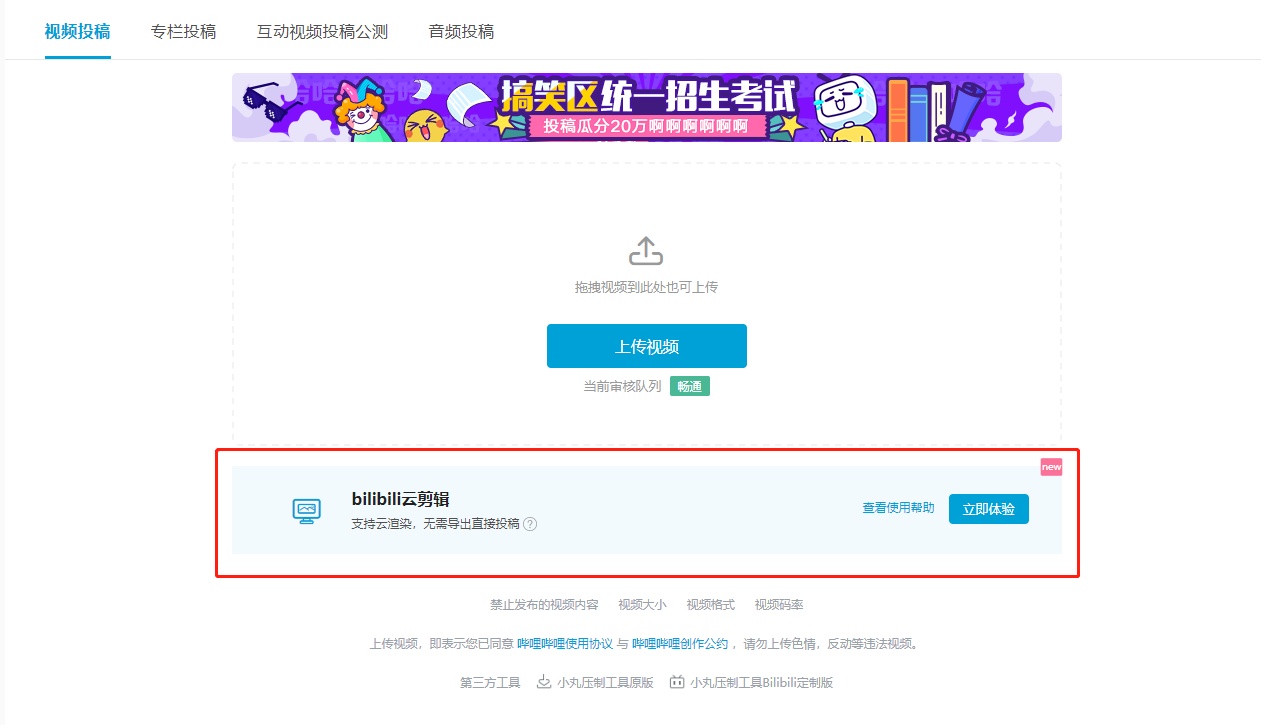Image resolution: width=1261 pixels, height=725 pixels.
Task: Open the 哔哩哔哩创作公约 link
Action: click(680, 644)
